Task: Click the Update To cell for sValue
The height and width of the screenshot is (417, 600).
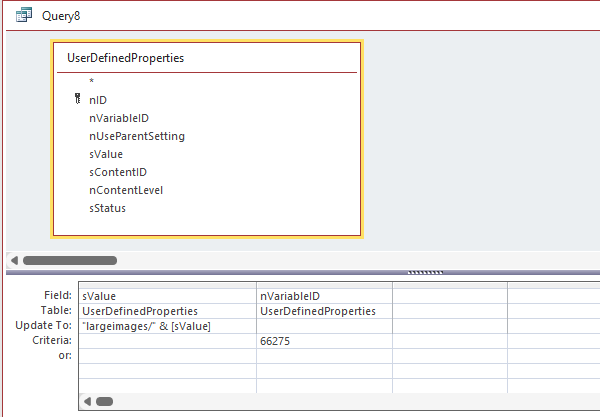Action: (x=167, y=326)
